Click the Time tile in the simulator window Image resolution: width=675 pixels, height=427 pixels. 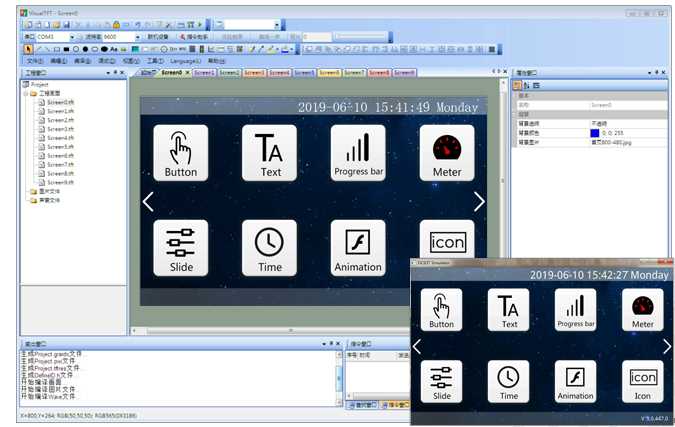(508, 381)
